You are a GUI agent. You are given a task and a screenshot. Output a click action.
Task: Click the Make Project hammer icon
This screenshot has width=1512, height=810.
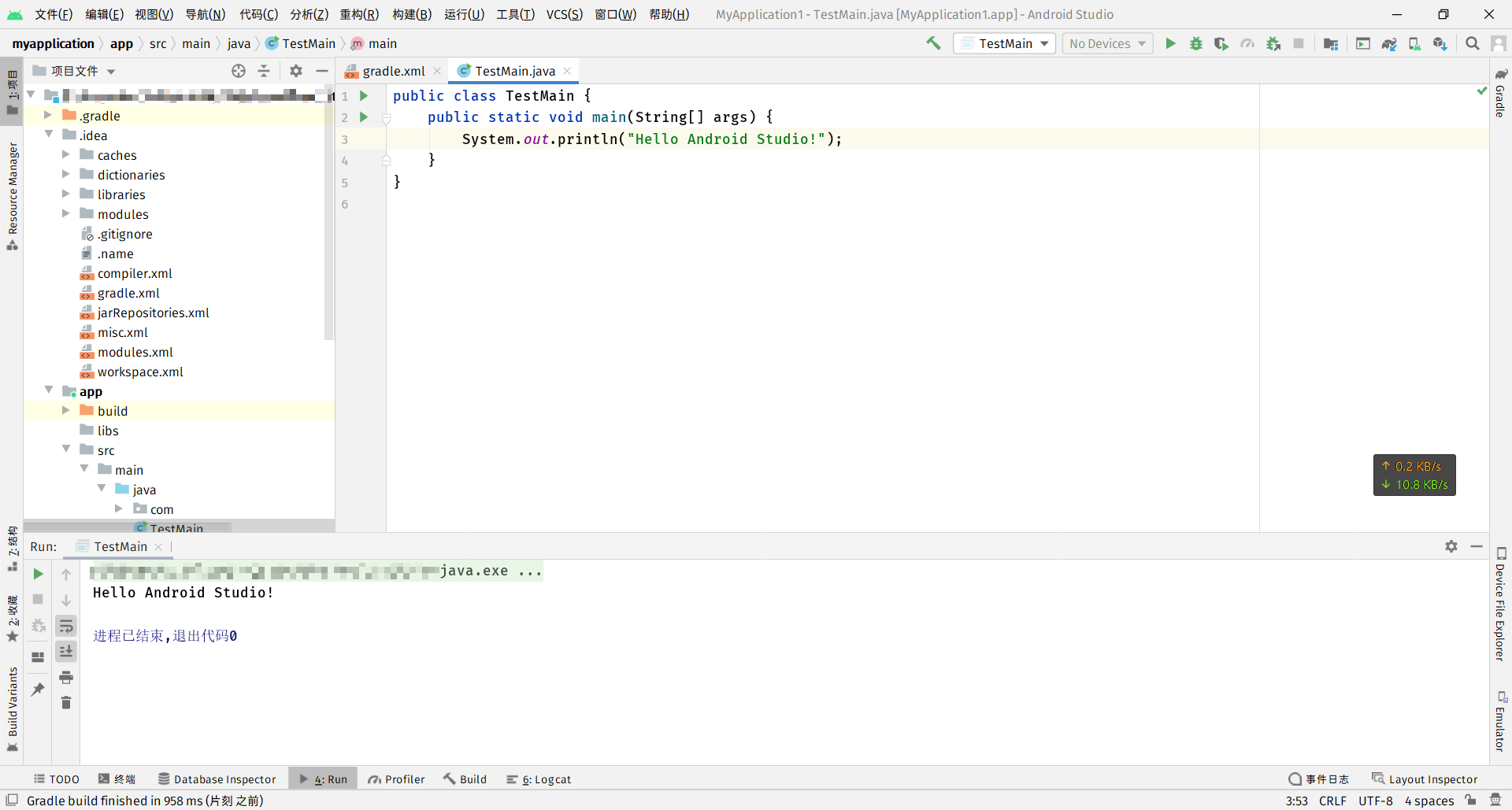pyautogui.click(x=933, y=43)
